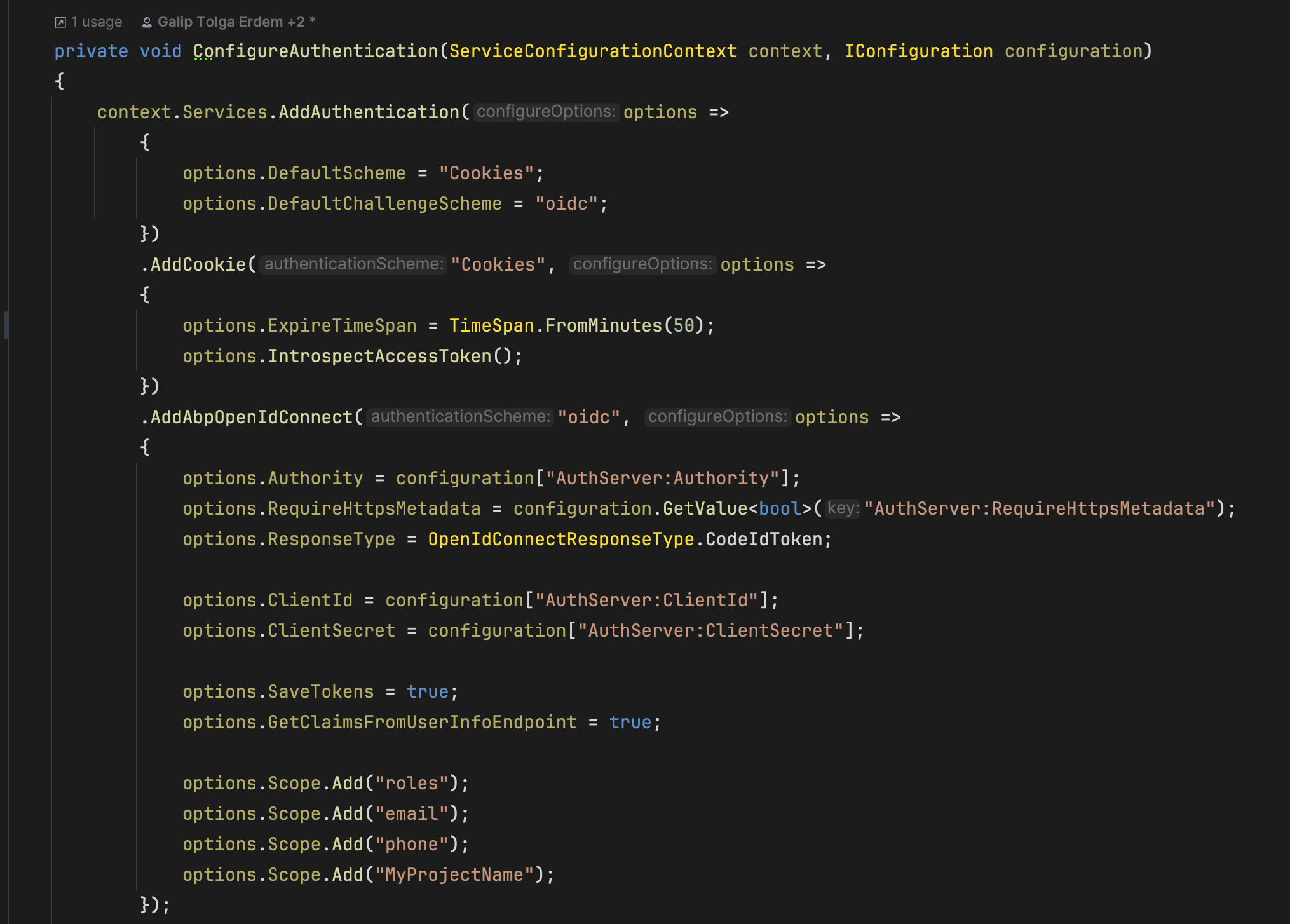Click the Galip Tolga Erdem +2 author hint
Image resolution: width=1290 pixels, height=924 pixels.
pos(231,22)
